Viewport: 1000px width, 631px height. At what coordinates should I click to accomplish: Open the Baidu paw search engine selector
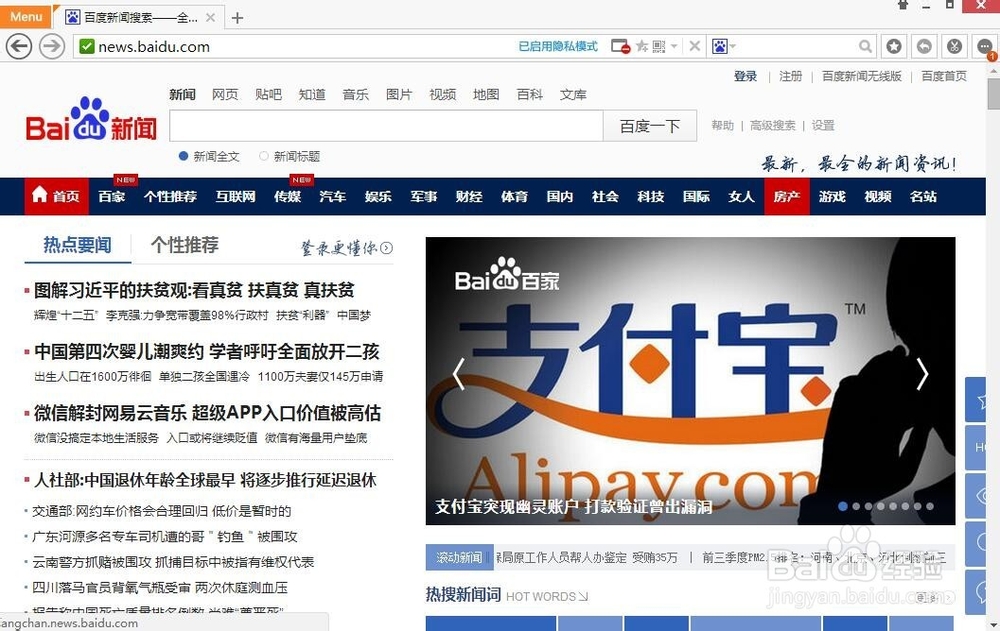pyautogui.click(x=723, y=46)
